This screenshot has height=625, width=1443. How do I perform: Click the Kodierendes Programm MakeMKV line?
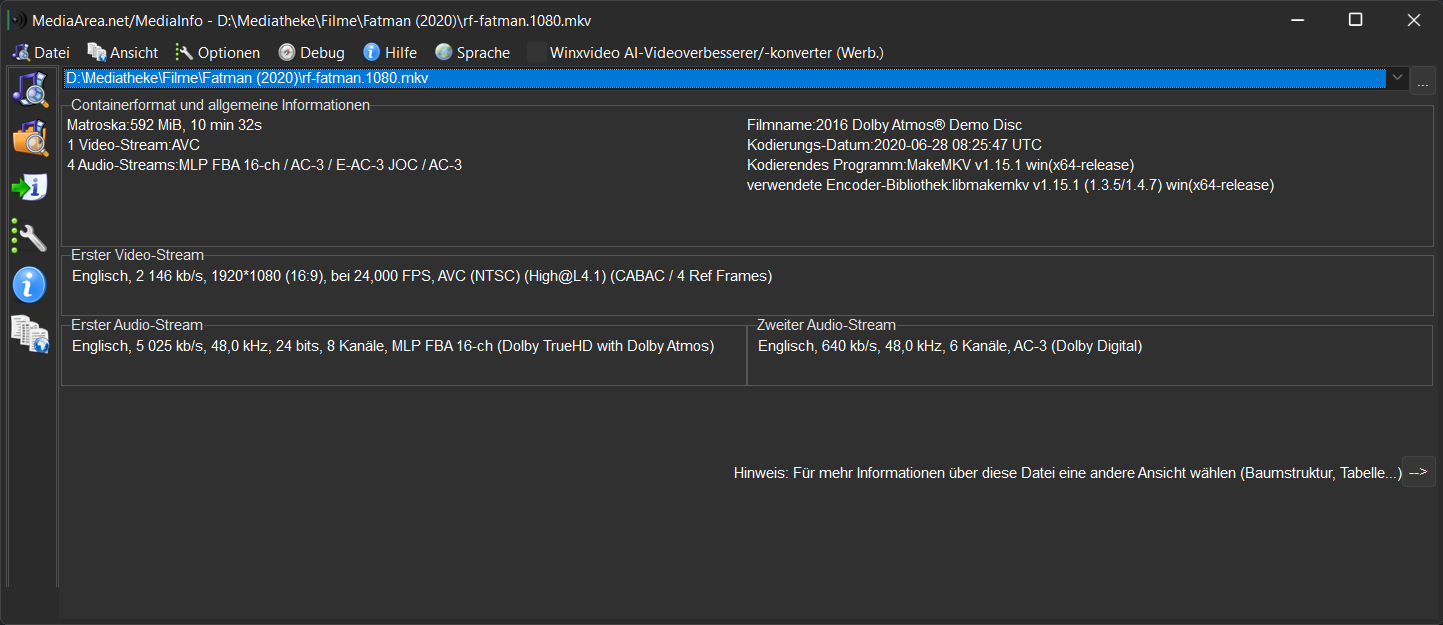pos(940,165)
